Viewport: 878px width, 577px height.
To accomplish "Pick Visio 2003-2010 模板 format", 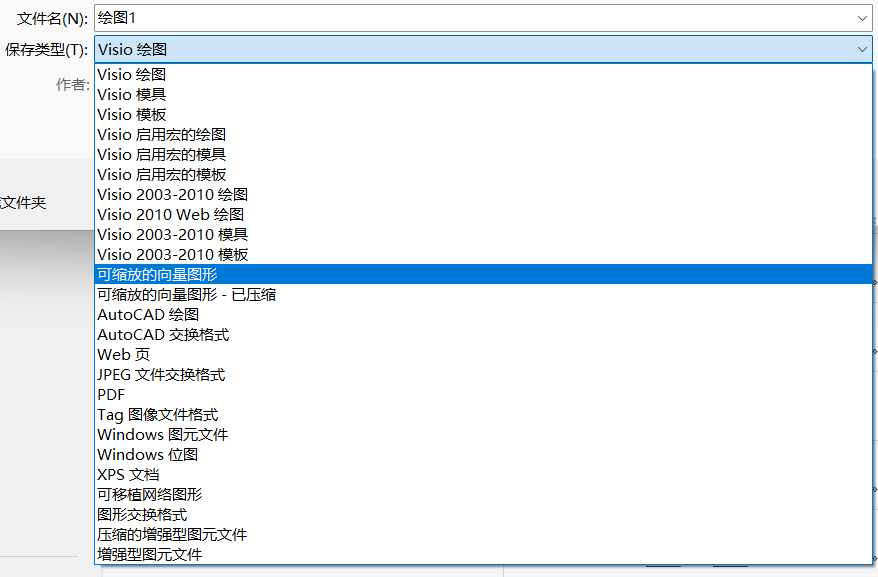I will pyautogui.click(x=483, y=255).
